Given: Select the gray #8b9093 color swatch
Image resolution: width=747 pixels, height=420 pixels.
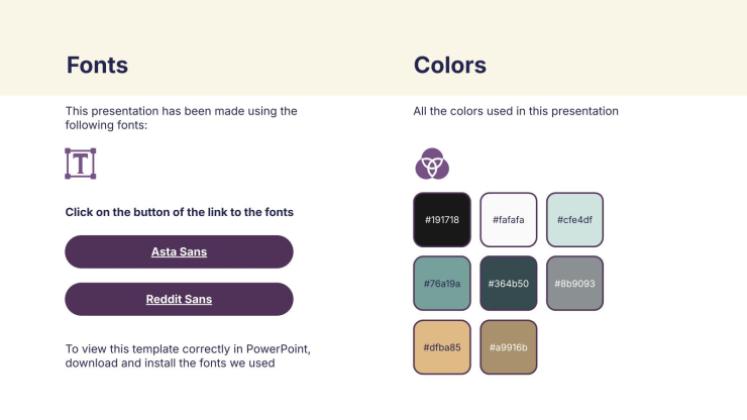Looking at the screenshot, I should pos(575,283).
